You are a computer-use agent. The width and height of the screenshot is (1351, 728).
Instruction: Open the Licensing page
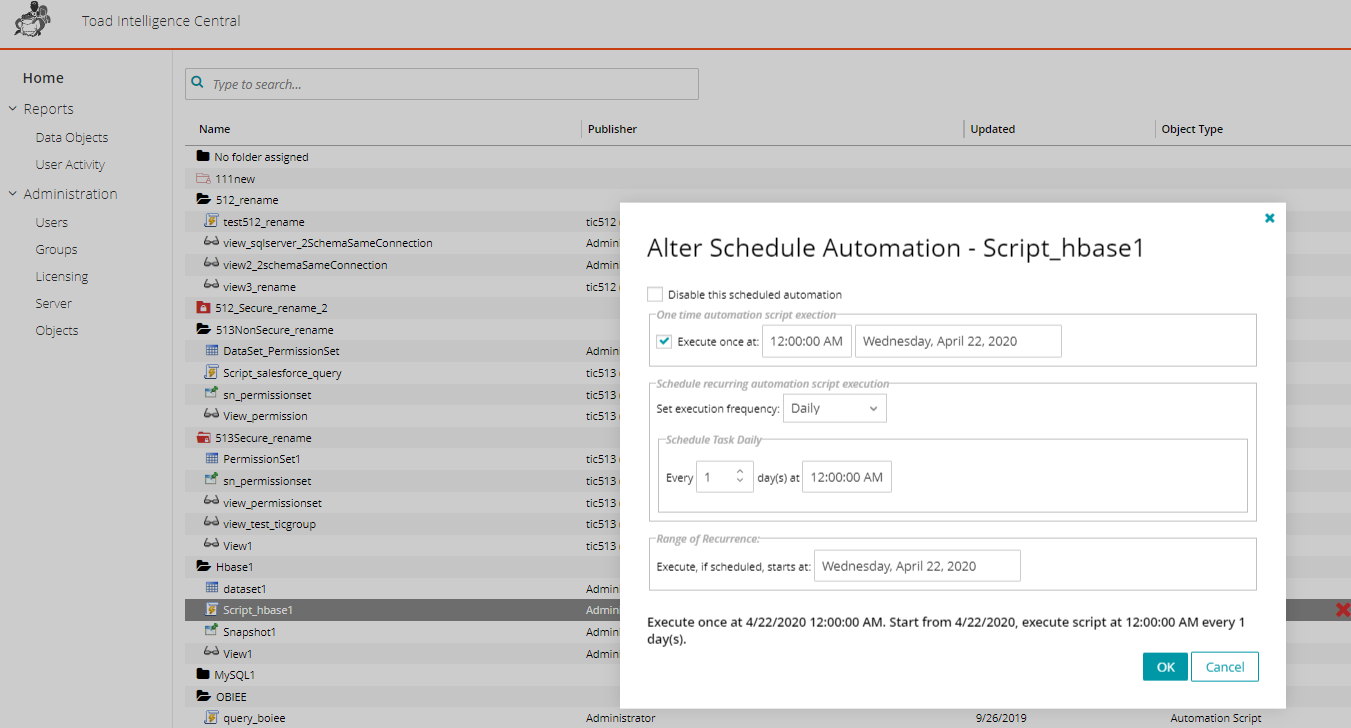[62, 277]
